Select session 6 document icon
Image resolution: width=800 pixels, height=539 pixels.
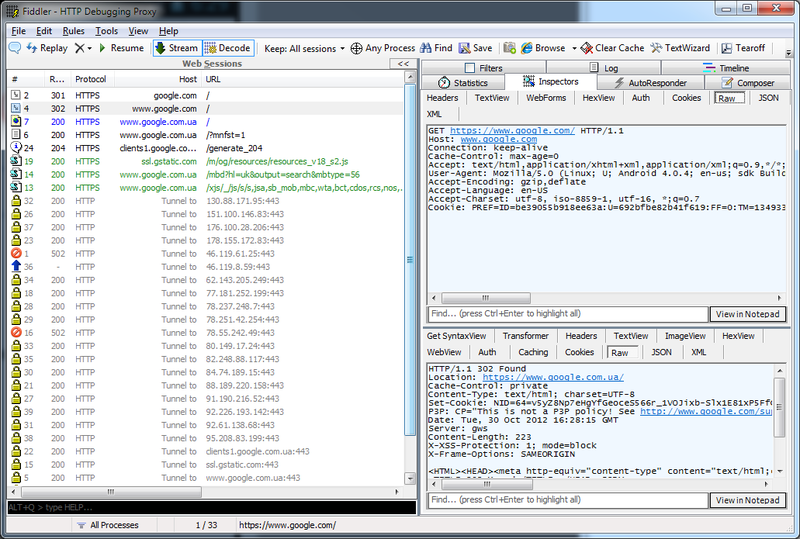(x=16, y=135)
